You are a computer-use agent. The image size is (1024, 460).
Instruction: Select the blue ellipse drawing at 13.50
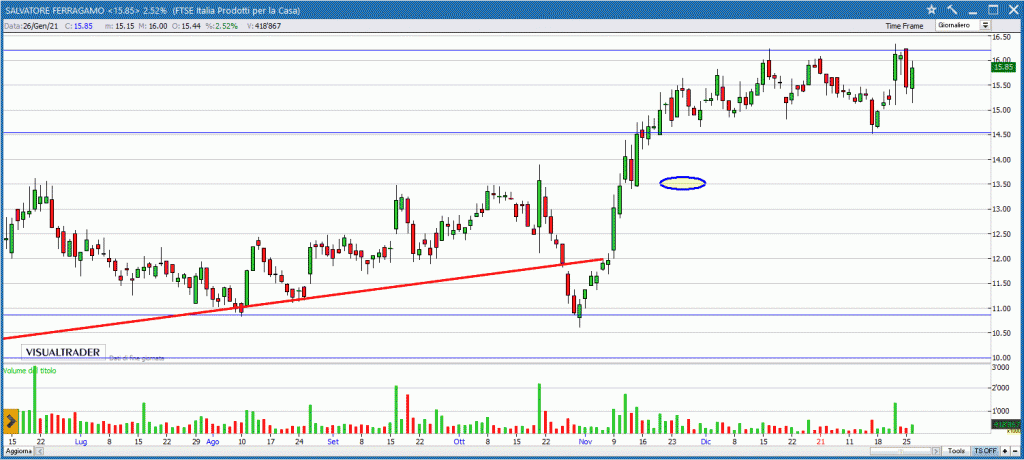tap(682, 184)
